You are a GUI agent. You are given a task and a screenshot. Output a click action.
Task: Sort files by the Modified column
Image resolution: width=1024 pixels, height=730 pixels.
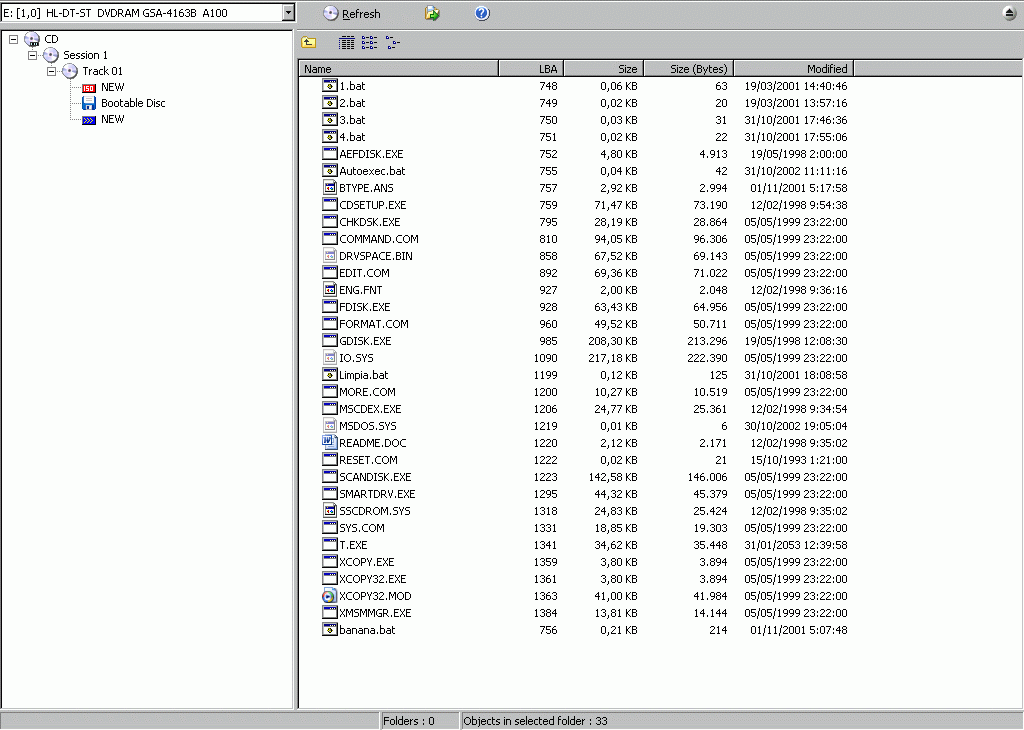794,68
